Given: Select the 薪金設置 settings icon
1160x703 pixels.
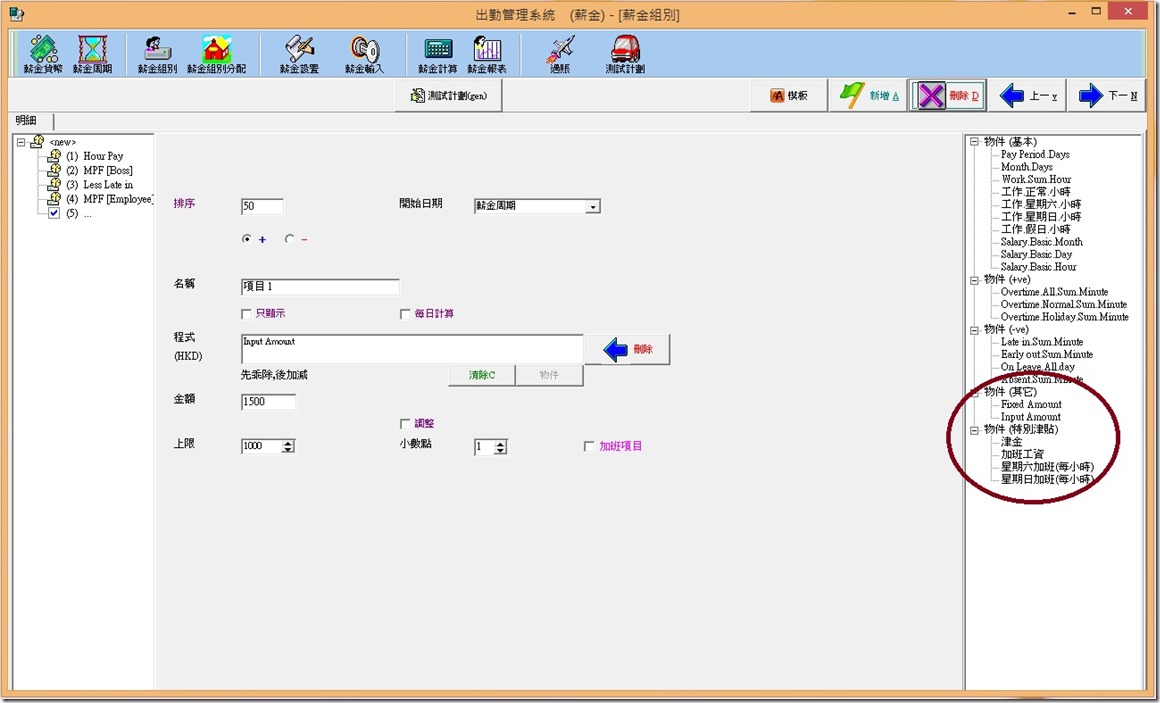Looking at the screenshot, I should pos(299,54).
